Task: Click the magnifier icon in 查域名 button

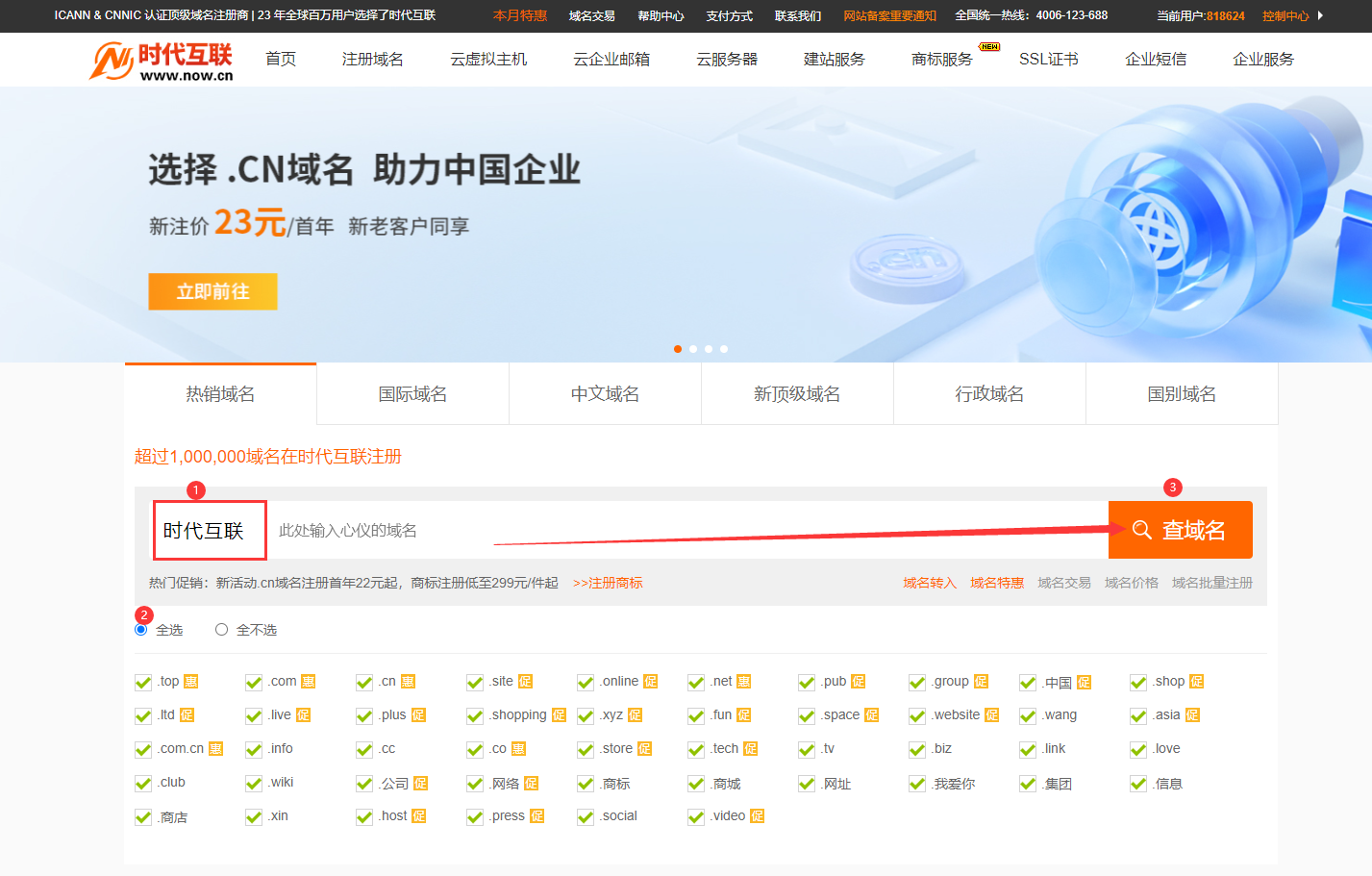Action: (x=1141, y=530)
